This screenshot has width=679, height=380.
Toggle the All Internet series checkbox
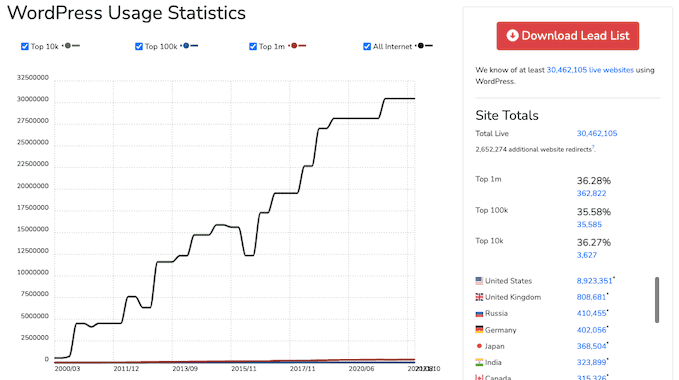click(367, 46)
